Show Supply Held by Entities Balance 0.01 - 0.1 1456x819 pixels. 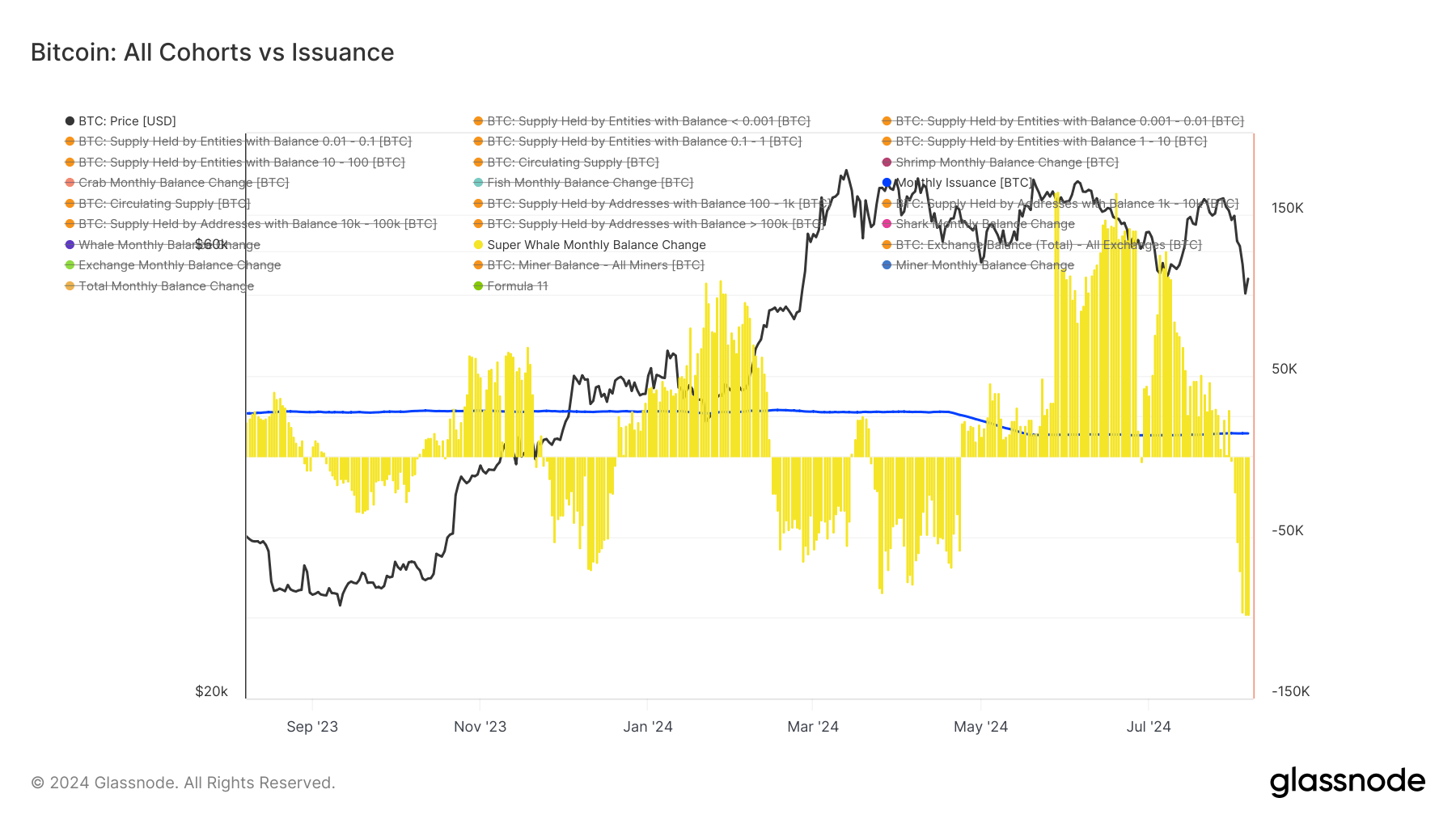coord(238,141)
